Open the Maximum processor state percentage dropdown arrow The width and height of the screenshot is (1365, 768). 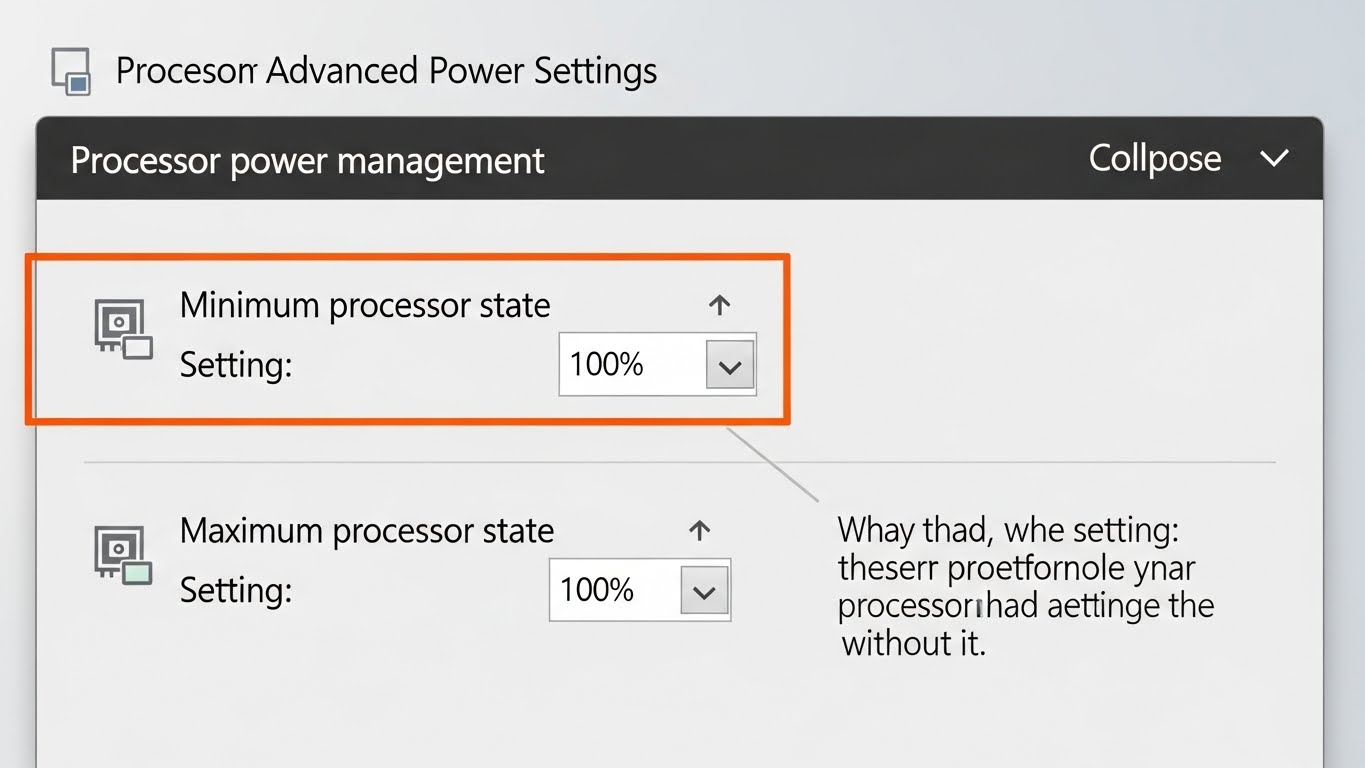click(x=704, y=591)
